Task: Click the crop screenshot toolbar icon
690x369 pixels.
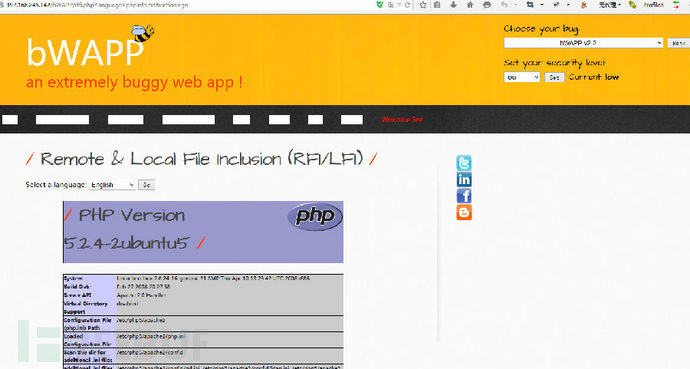Action: pos(530,5)
